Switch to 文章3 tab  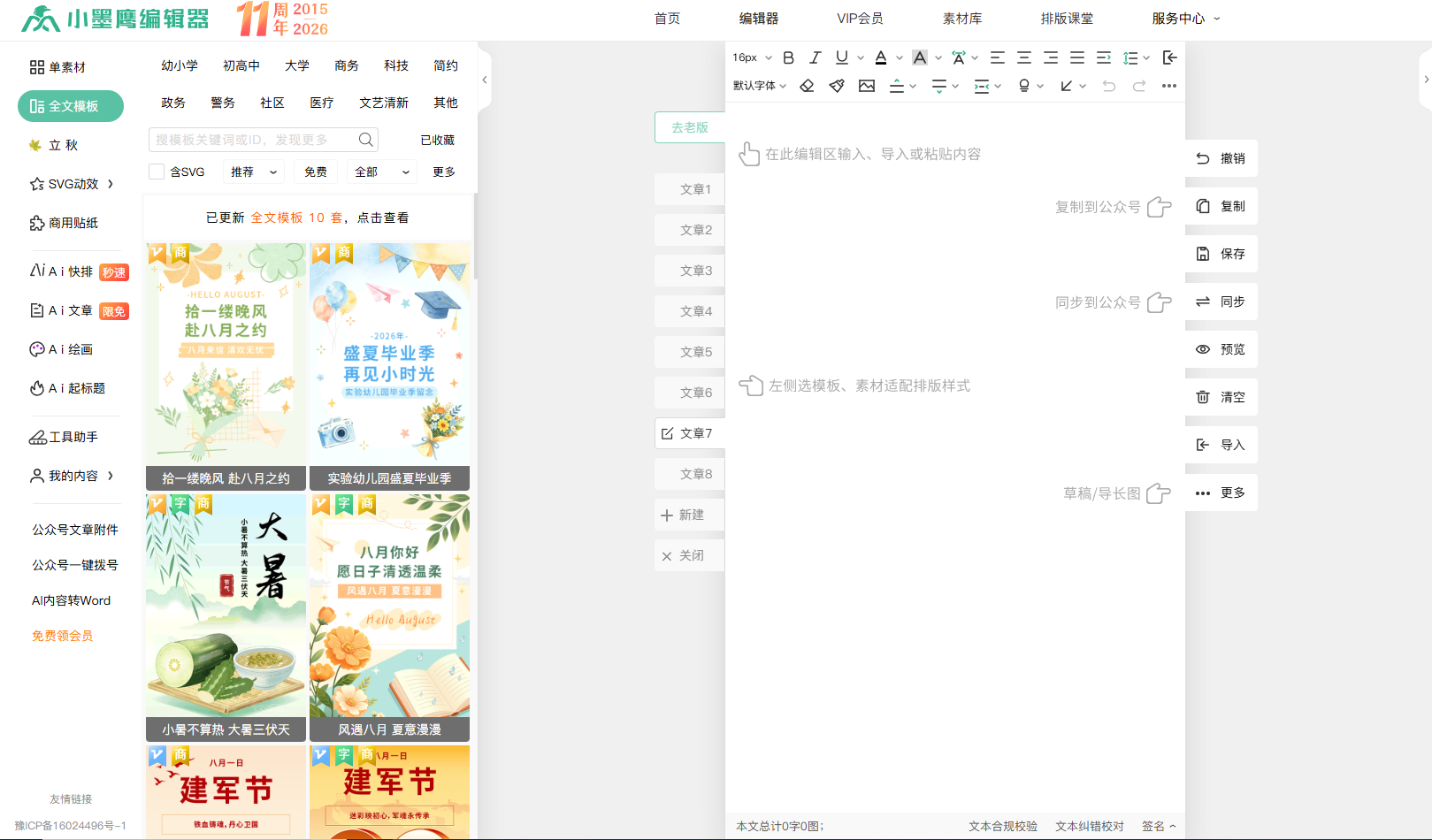click(x=690, y=271)
